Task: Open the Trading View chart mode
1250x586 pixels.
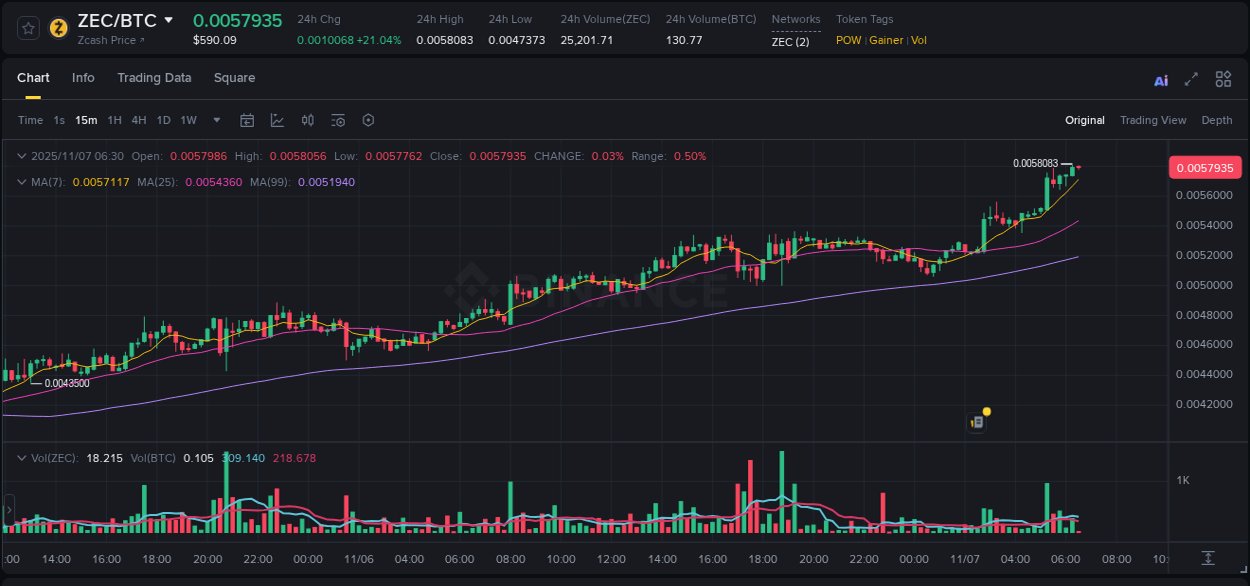Action: pos(1153,120)
